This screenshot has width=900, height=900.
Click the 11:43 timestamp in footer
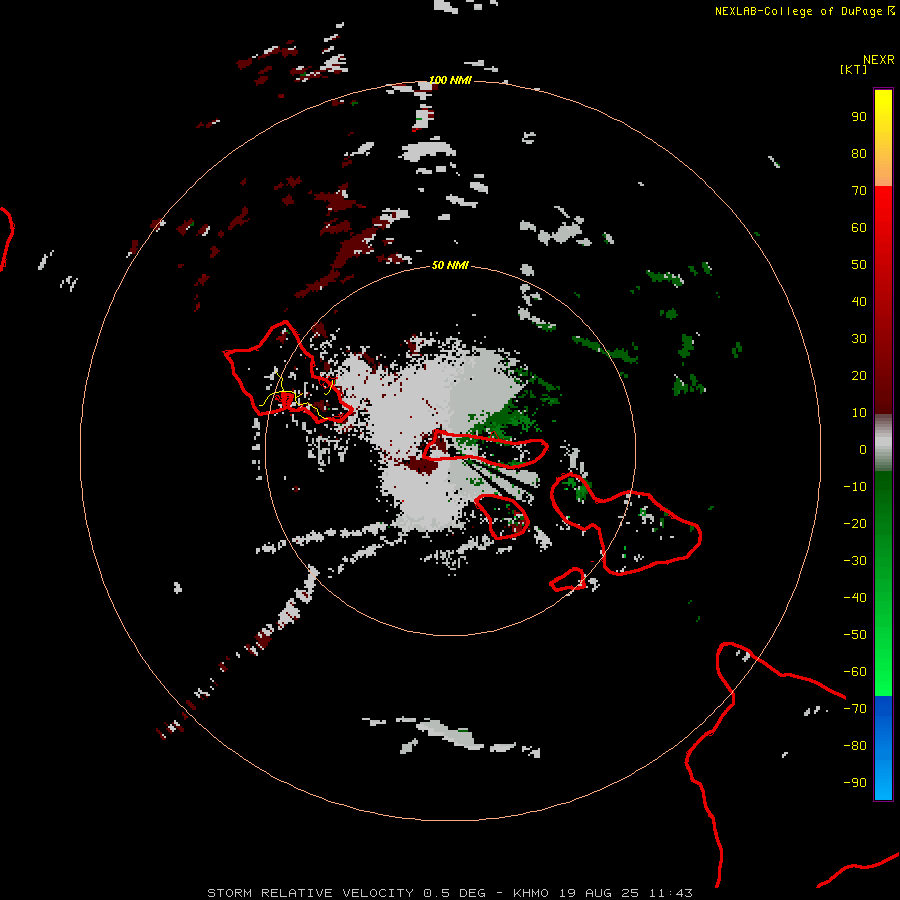pyautogui.click(x=670, y=893)
